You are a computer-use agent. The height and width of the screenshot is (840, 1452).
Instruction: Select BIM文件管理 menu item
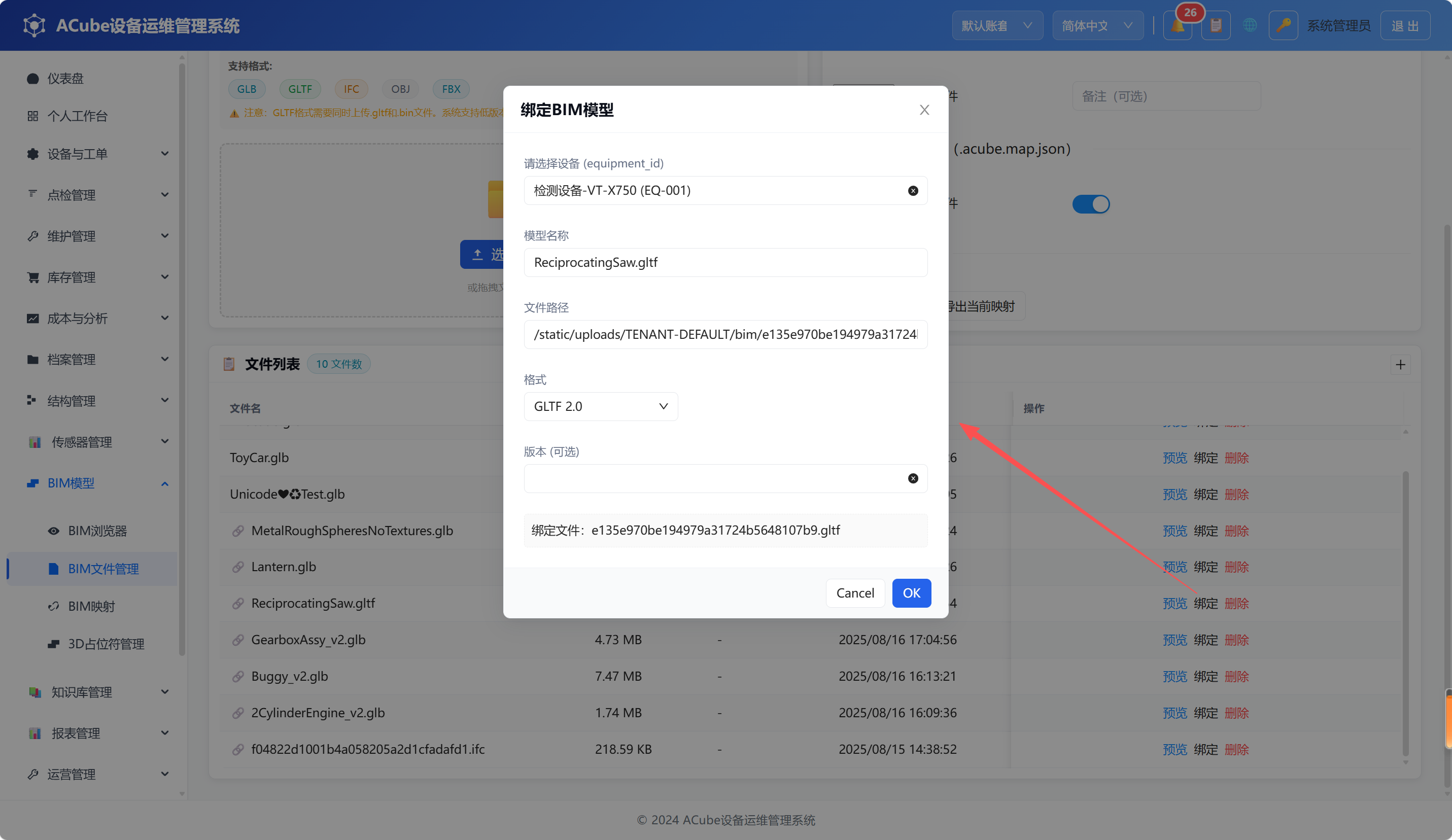92,569
